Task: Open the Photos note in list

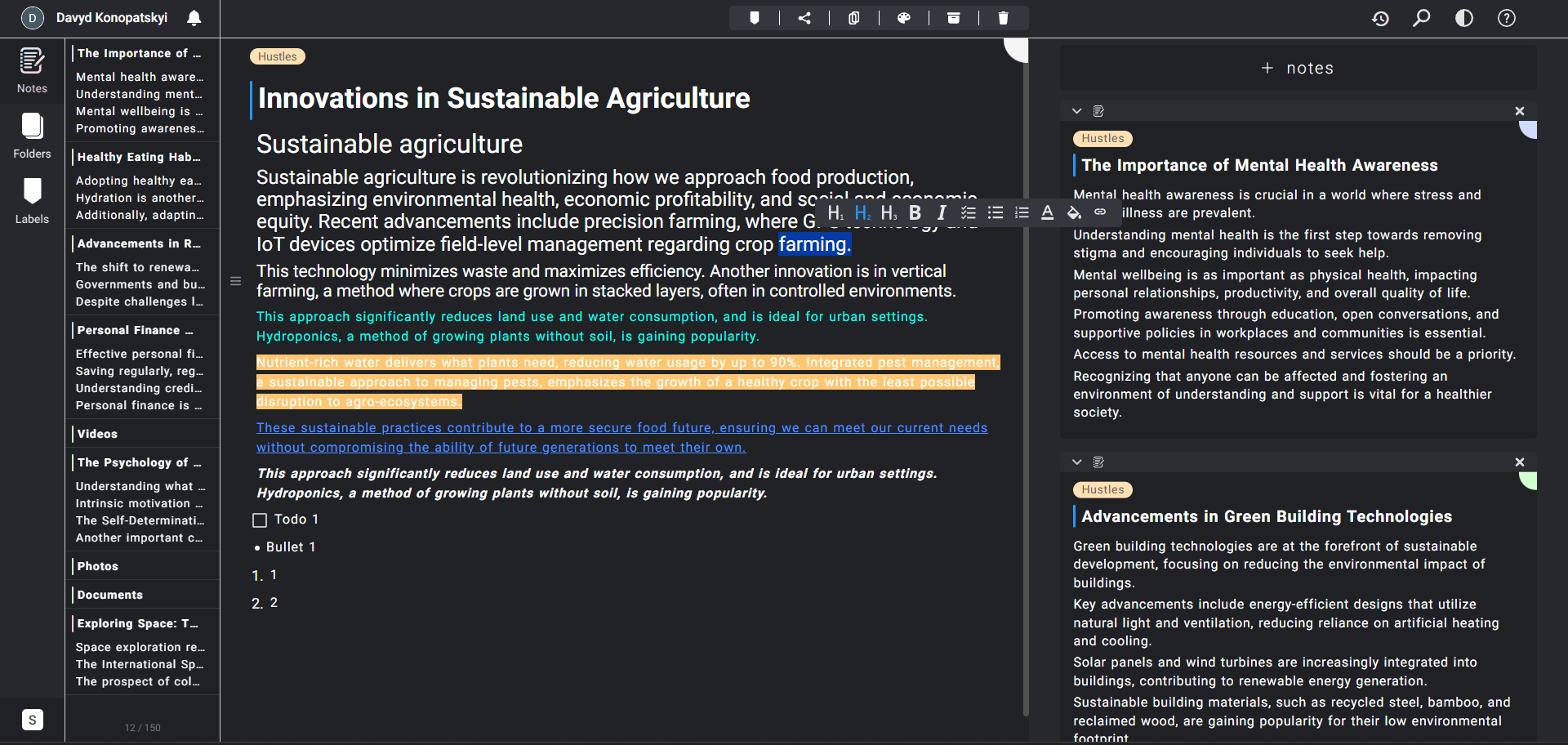Action: (142, 566)
